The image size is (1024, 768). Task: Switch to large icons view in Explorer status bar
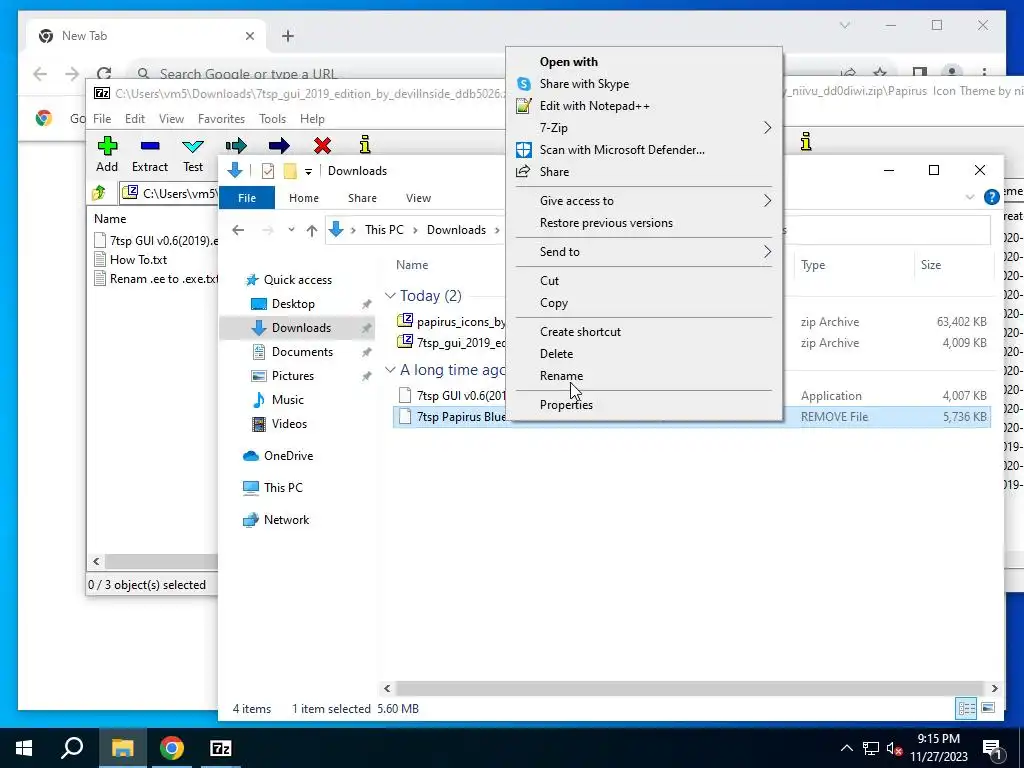click(x=988, y=708)
